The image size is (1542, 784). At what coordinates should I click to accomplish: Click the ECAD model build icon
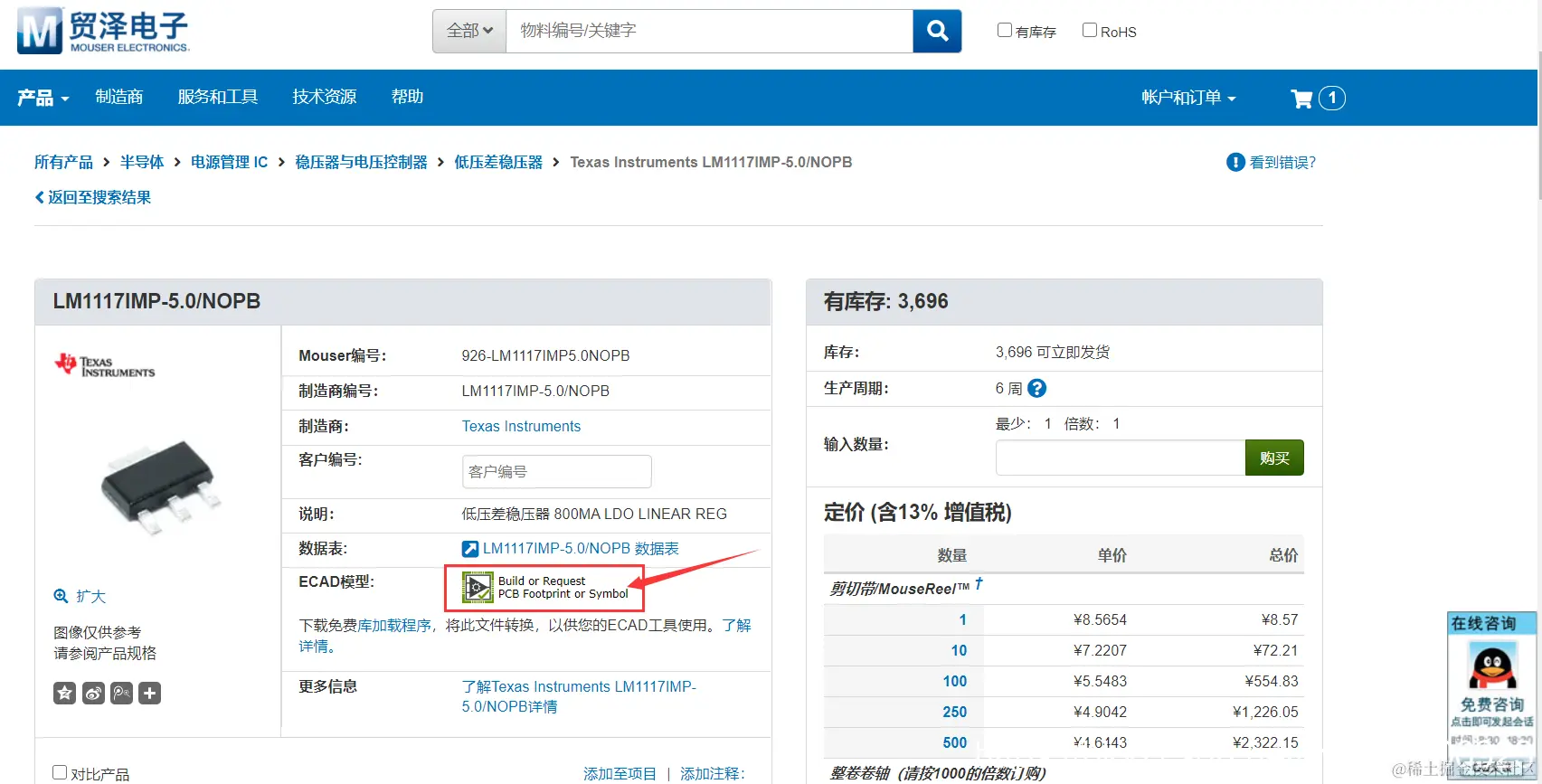click(478, 588)
